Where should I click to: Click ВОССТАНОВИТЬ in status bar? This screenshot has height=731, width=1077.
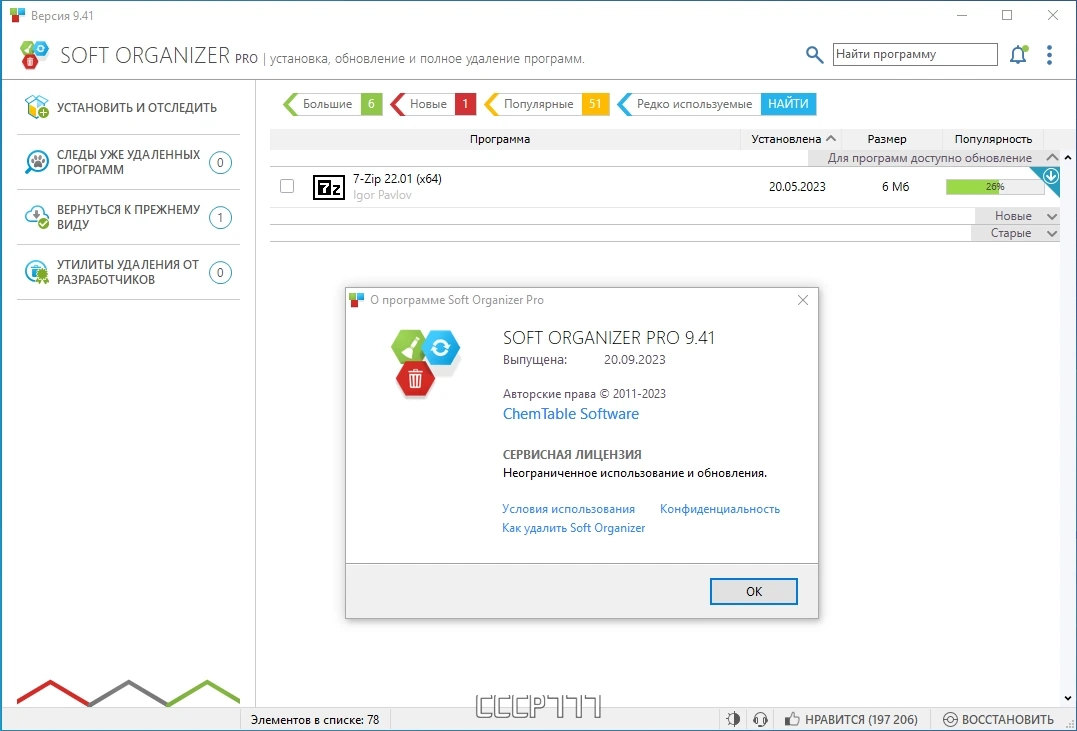click(x=998, y=719)
